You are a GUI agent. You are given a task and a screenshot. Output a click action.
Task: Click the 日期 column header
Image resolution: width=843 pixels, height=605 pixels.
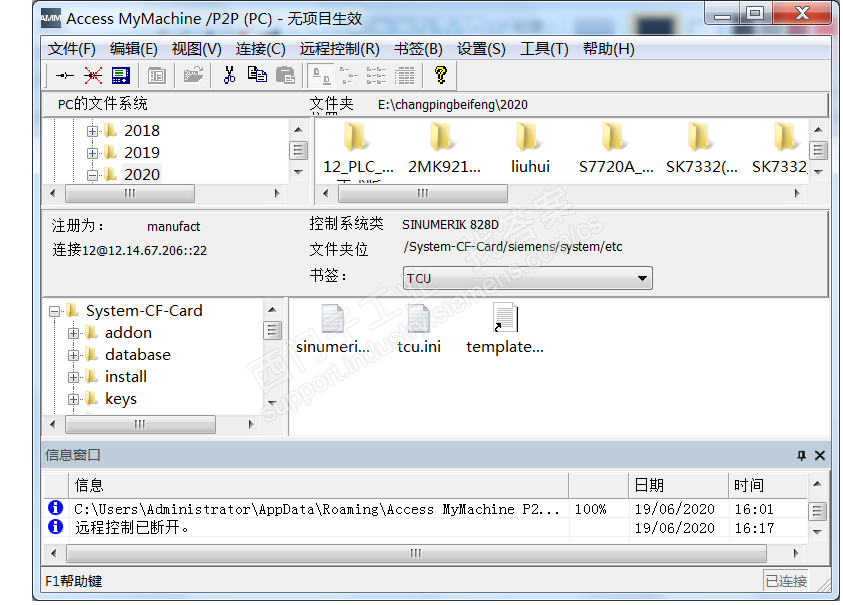click(x=678, y=486)
